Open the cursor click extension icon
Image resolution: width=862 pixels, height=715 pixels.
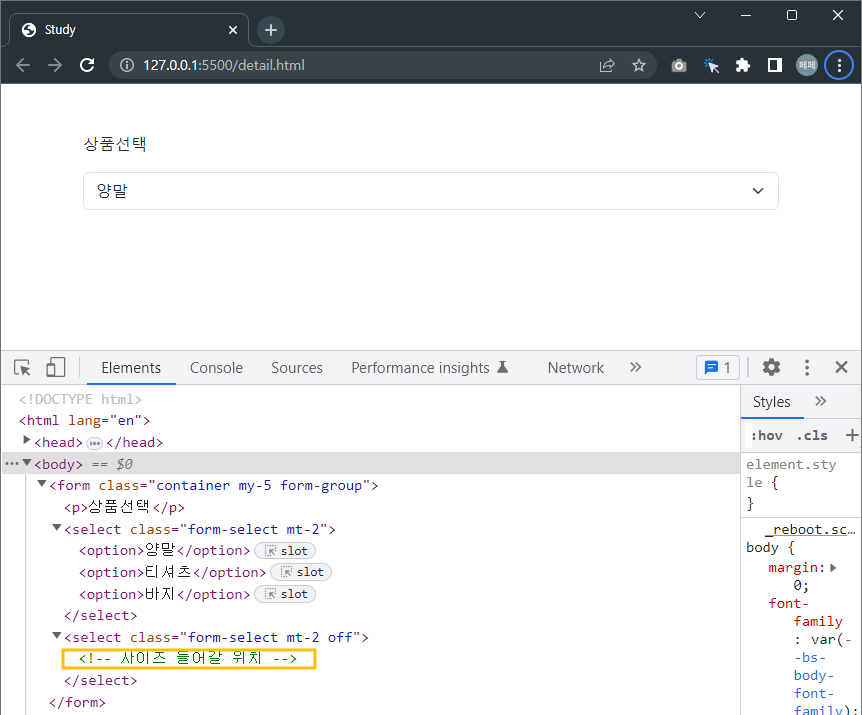pyautogui.click(x=711, y=65)
